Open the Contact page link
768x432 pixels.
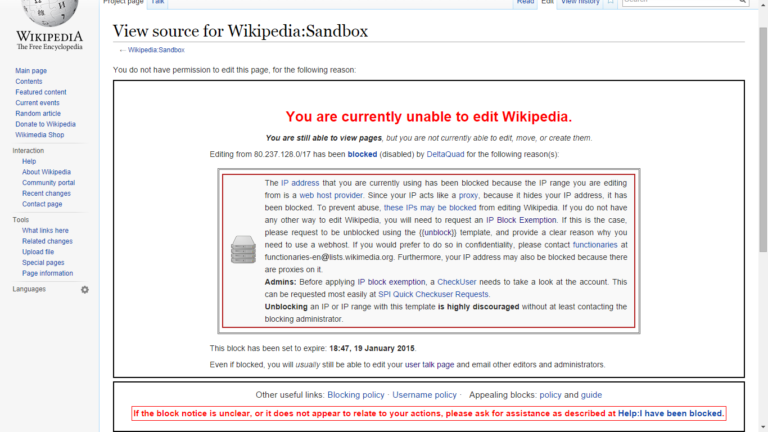42,204
